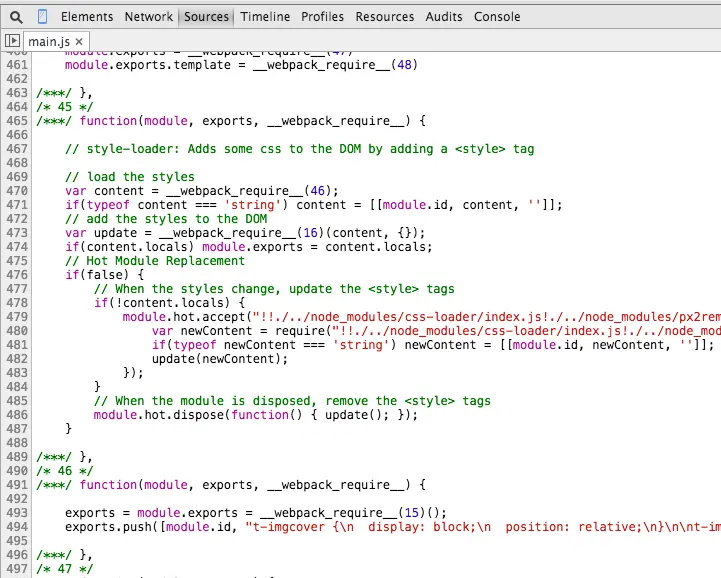Open the Elements panel tab

point(87,17)
